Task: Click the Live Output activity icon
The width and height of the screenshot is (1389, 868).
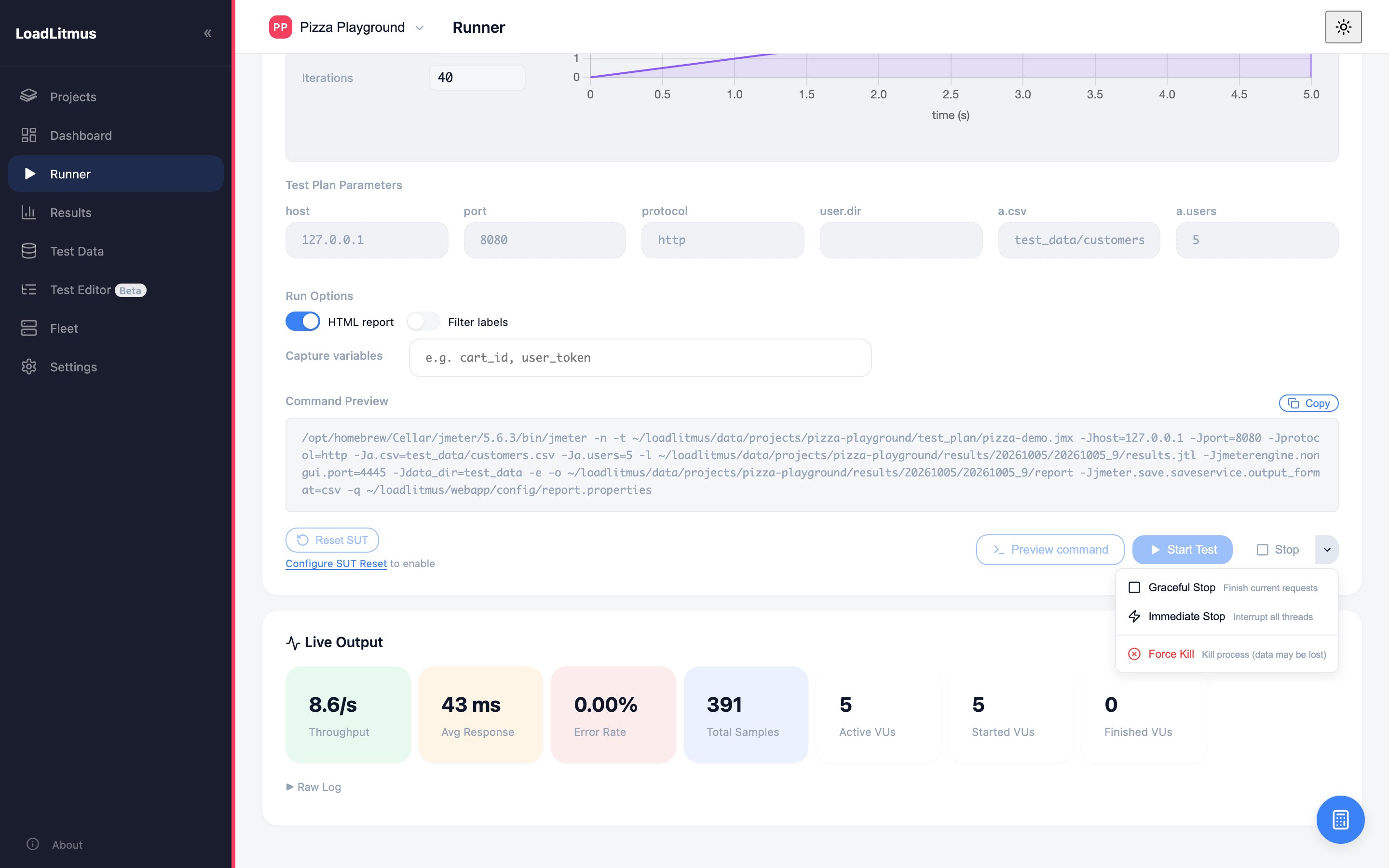Action: coord(293,642)
